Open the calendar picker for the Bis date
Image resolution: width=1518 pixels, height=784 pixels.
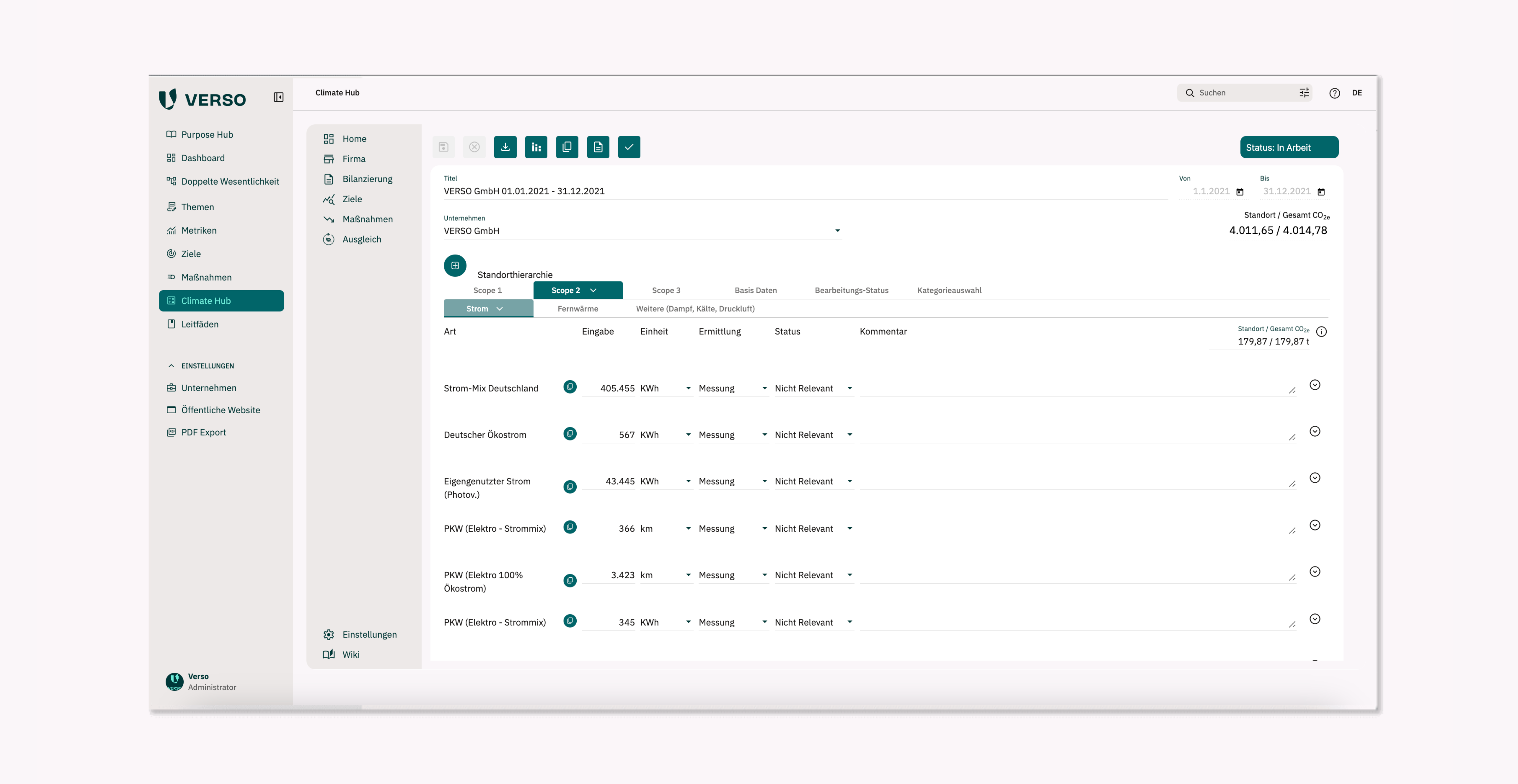click(x=1321, y=191)
